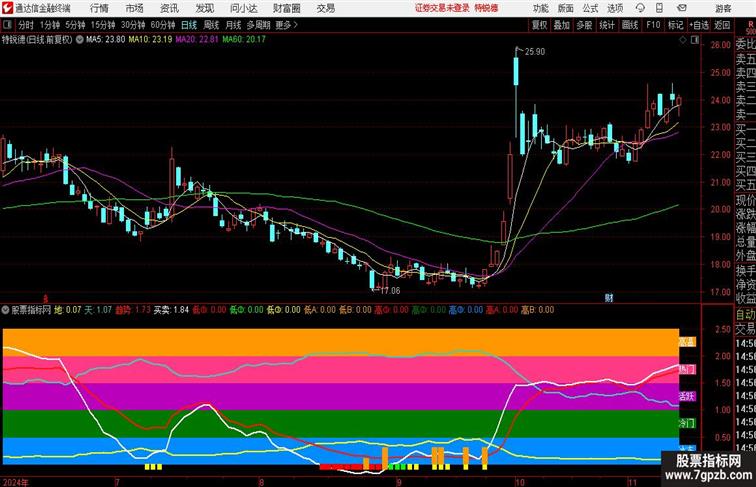Click the MA60: 20.17 label
756x487 pixels.
coord(243,40)
